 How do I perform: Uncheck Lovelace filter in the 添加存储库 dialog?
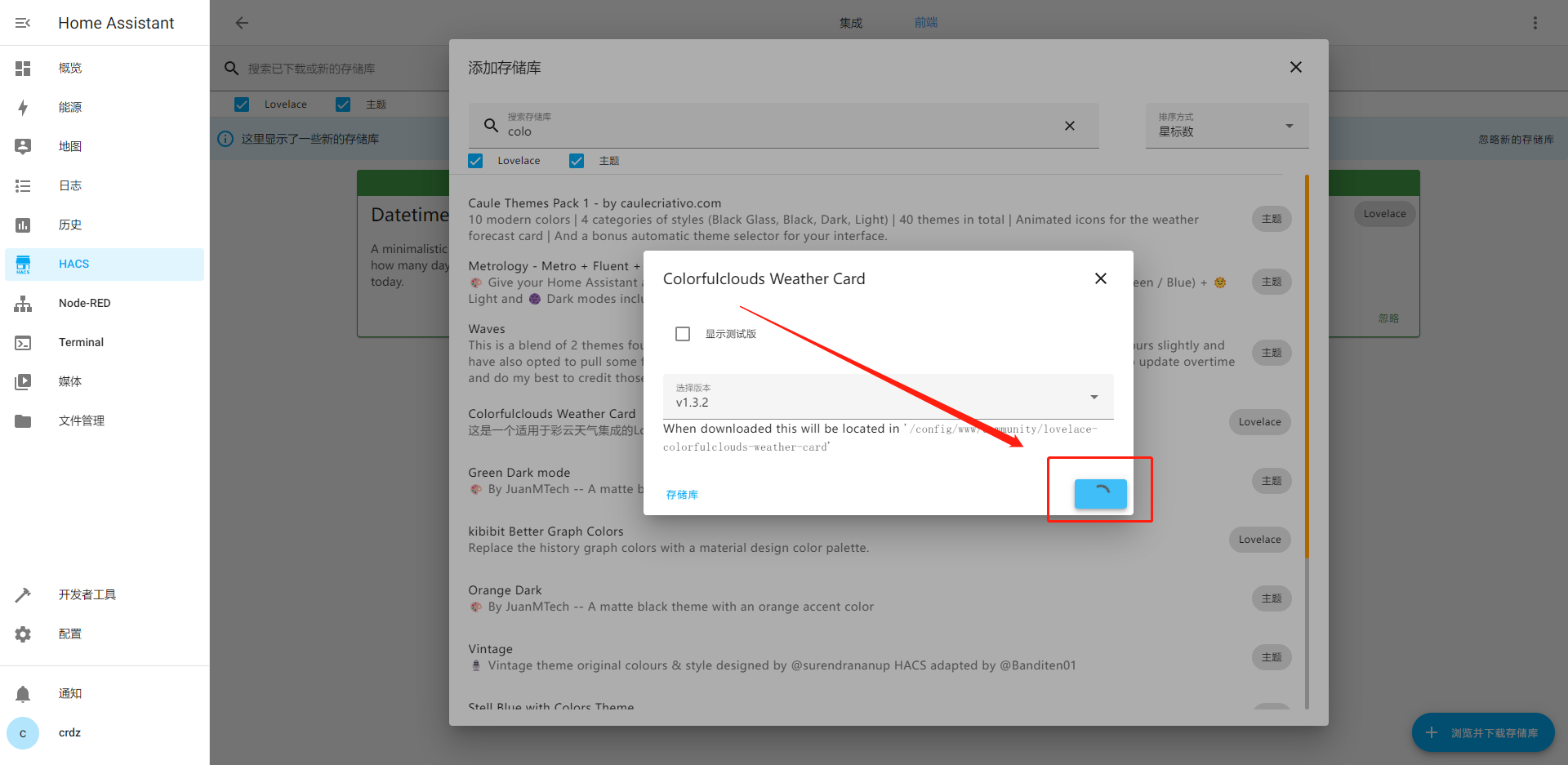coord(475,161)
